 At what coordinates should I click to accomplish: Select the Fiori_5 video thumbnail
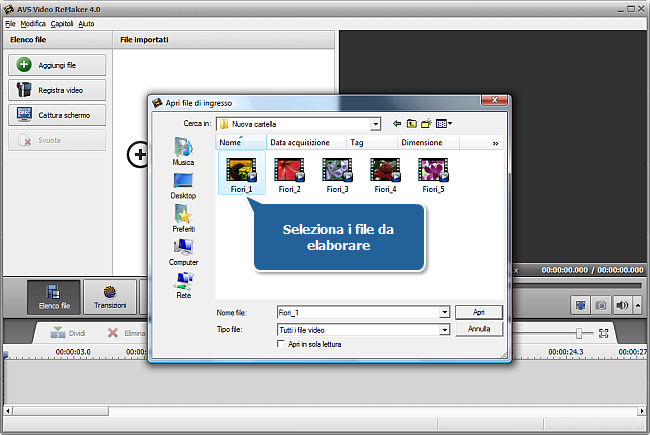433,175
